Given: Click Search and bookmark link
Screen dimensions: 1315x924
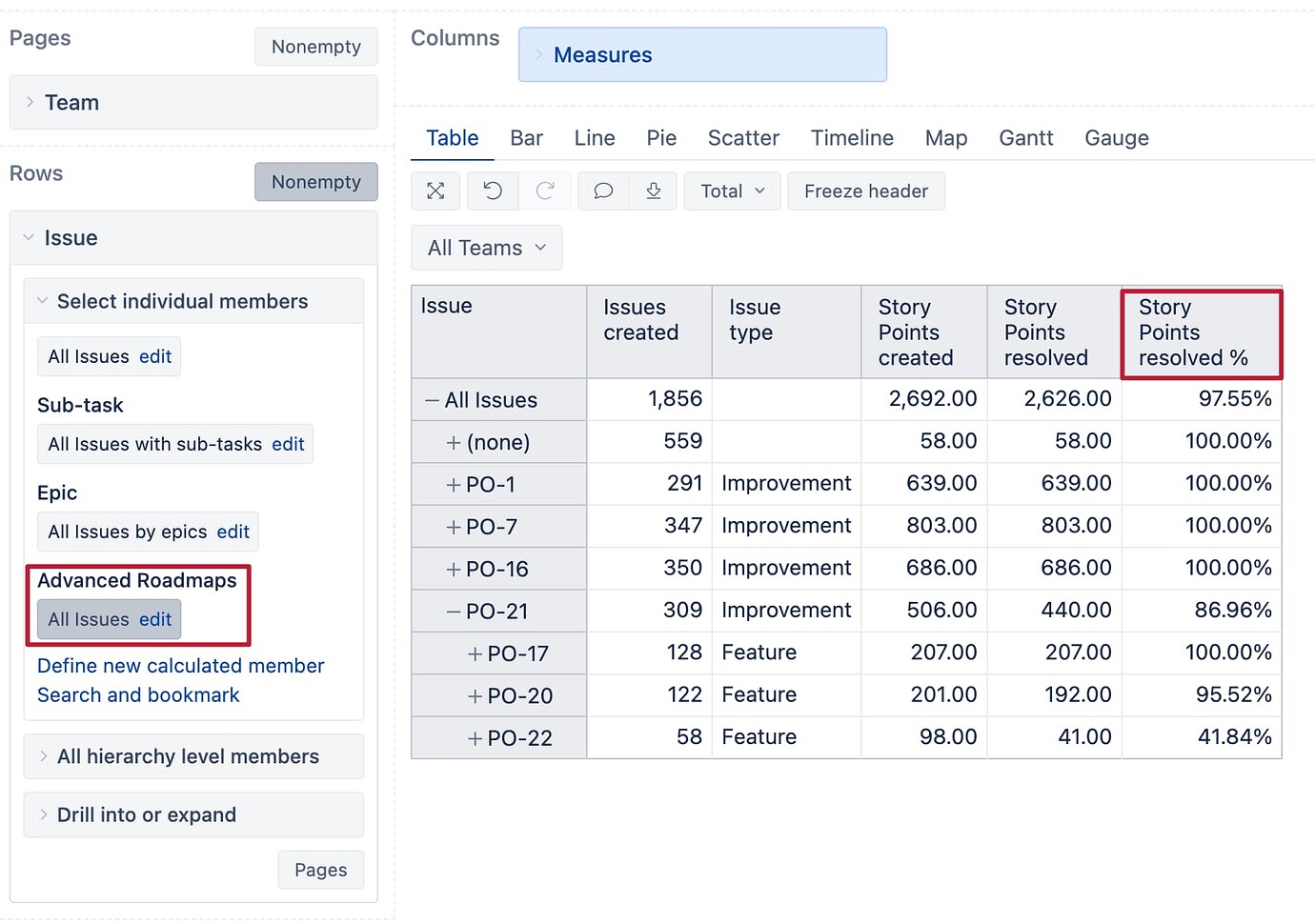Looking at the screenshot, I should [x=138, y=695].
